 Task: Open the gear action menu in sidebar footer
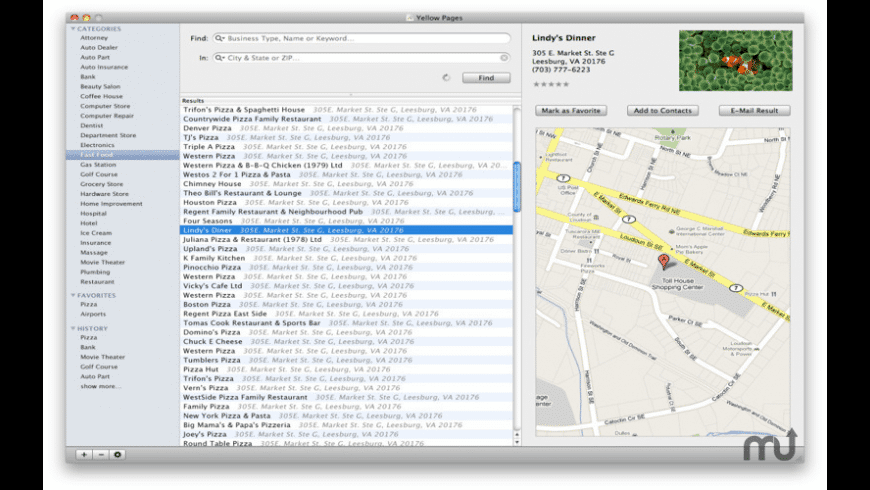(x=118, y=454)
